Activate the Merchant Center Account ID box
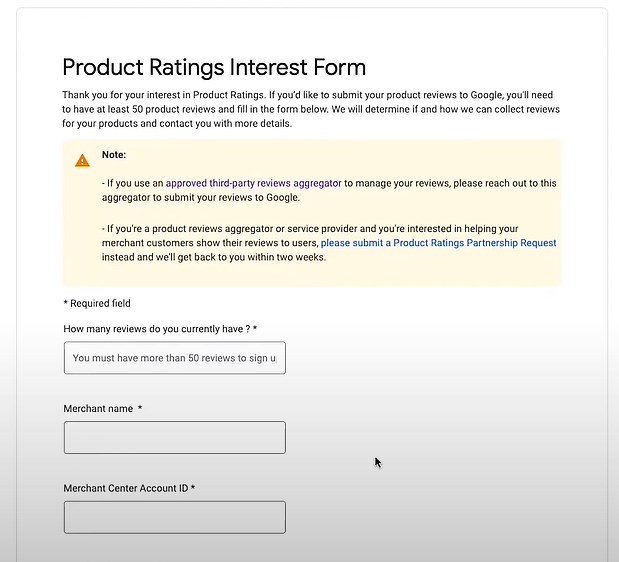Viewport: 619px width, 562px height. (175, 517)
